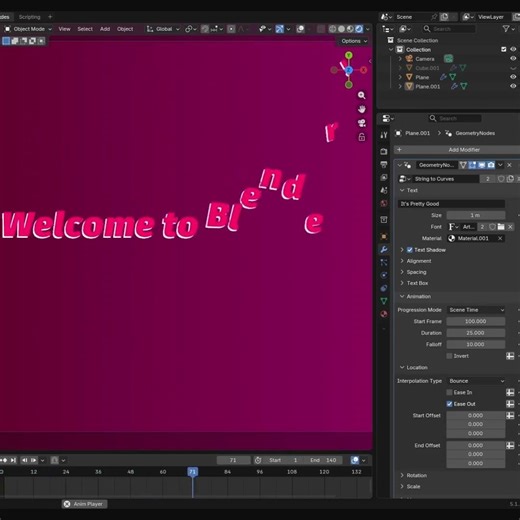
Task: Open the View Layer properties tab icon
Action: pyautogui.click(x=384, y=177)
